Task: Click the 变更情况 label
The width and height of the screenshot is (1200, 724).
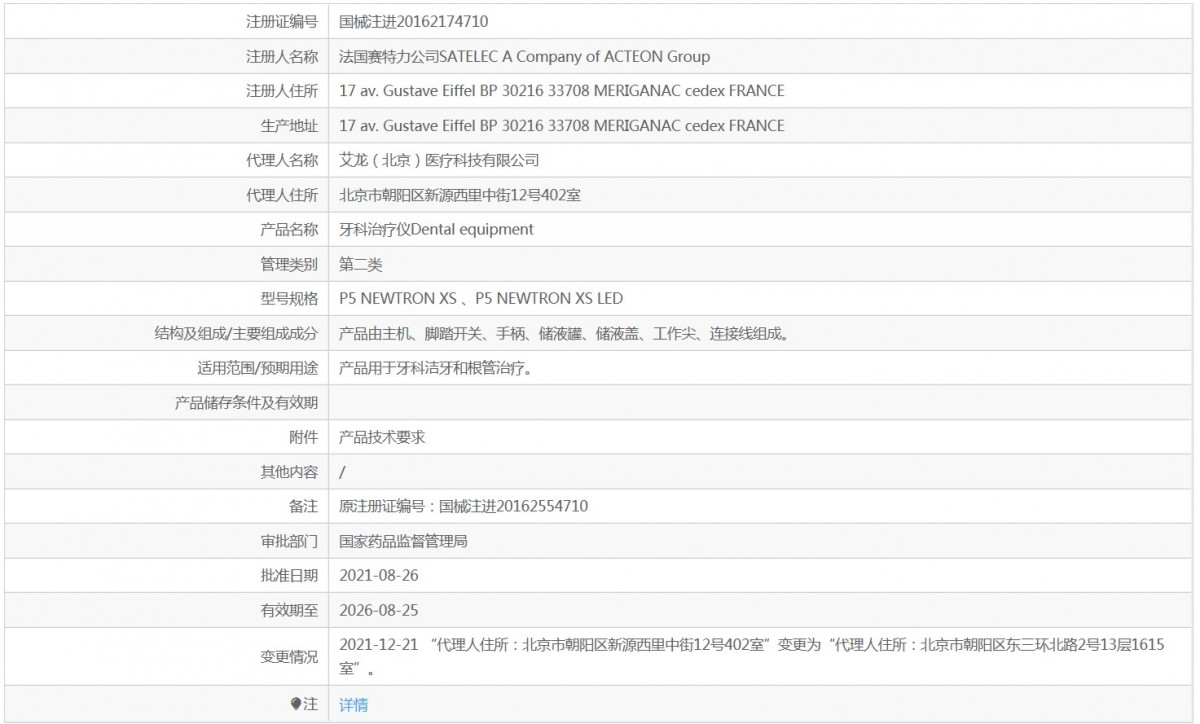Action: (289, 656)
